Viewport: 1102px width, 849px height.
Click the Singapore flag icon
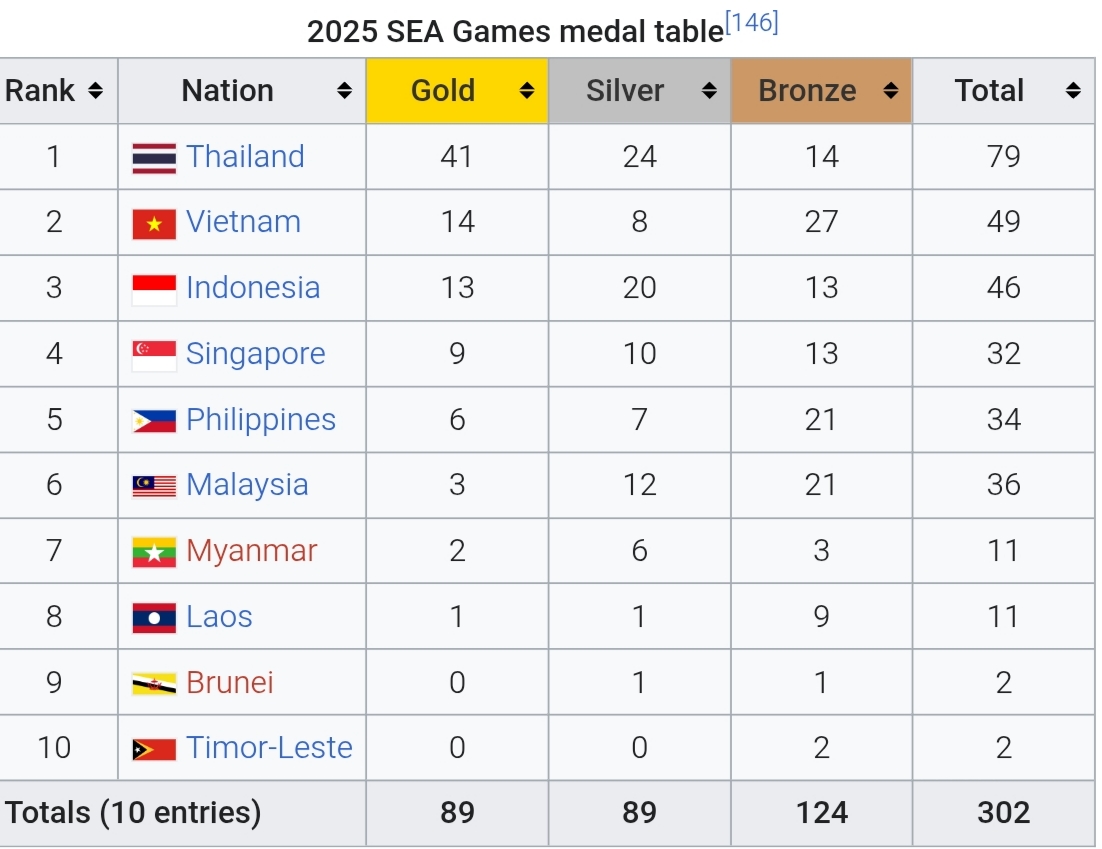(x=154, y=355)
